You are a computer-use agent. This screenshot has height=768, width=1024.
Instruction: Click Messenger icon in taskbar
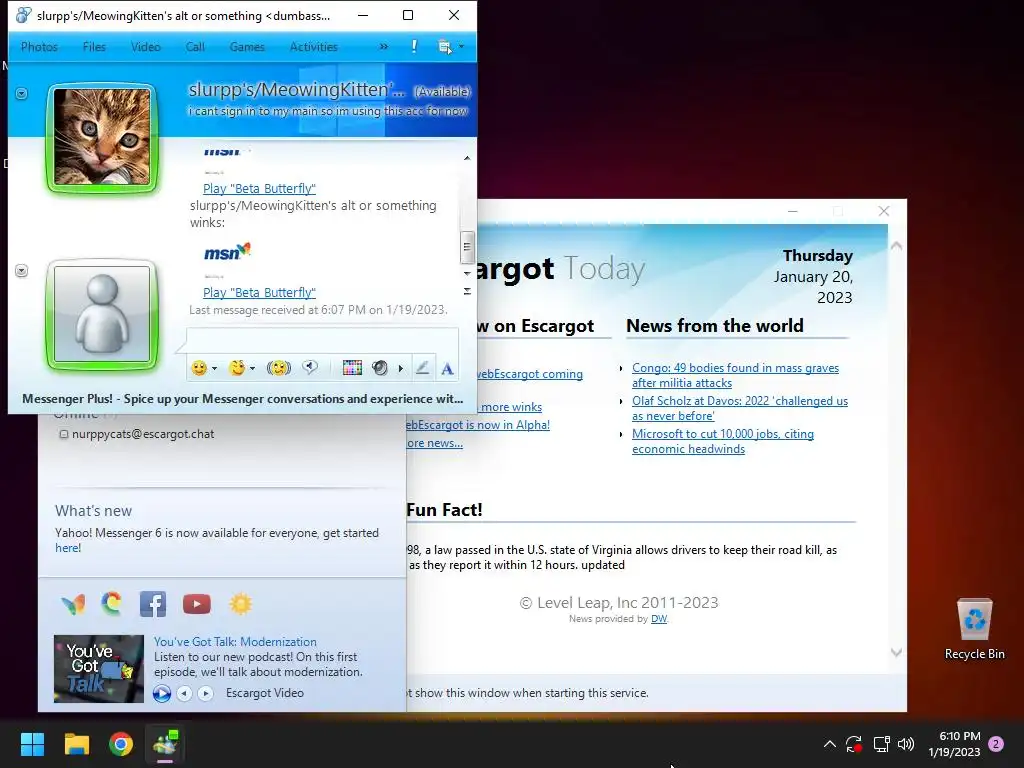(165, 744)
